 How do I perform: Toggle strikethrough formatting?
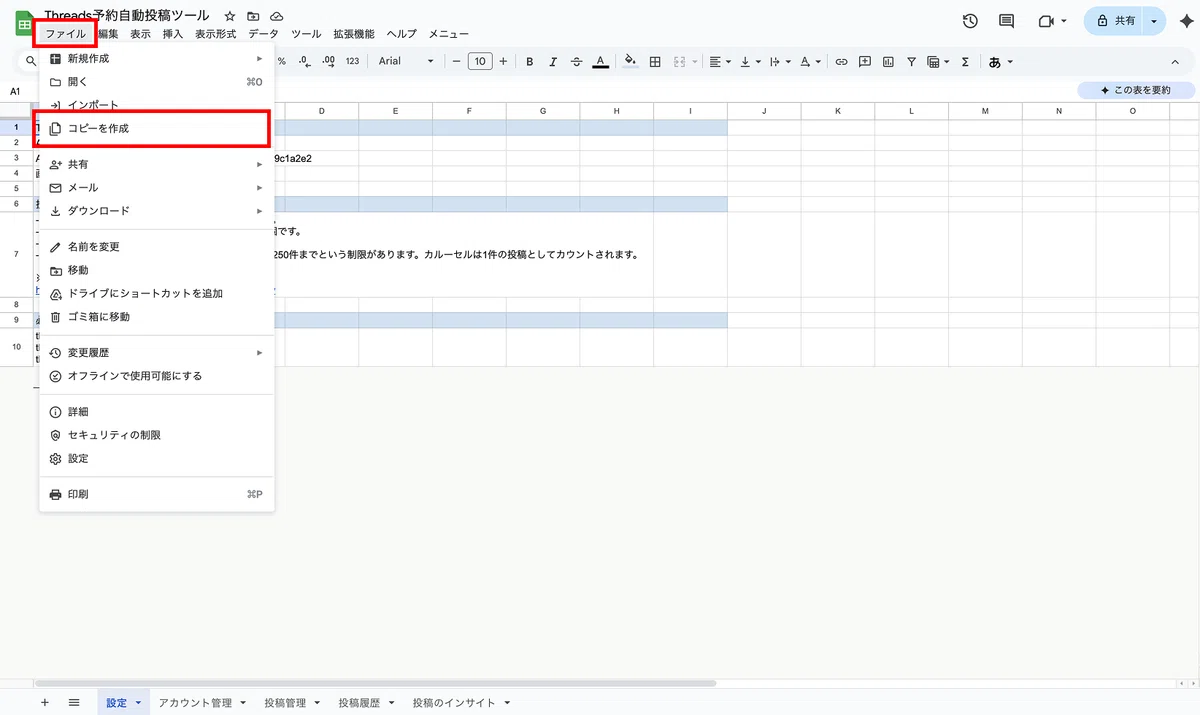(576, 61)
